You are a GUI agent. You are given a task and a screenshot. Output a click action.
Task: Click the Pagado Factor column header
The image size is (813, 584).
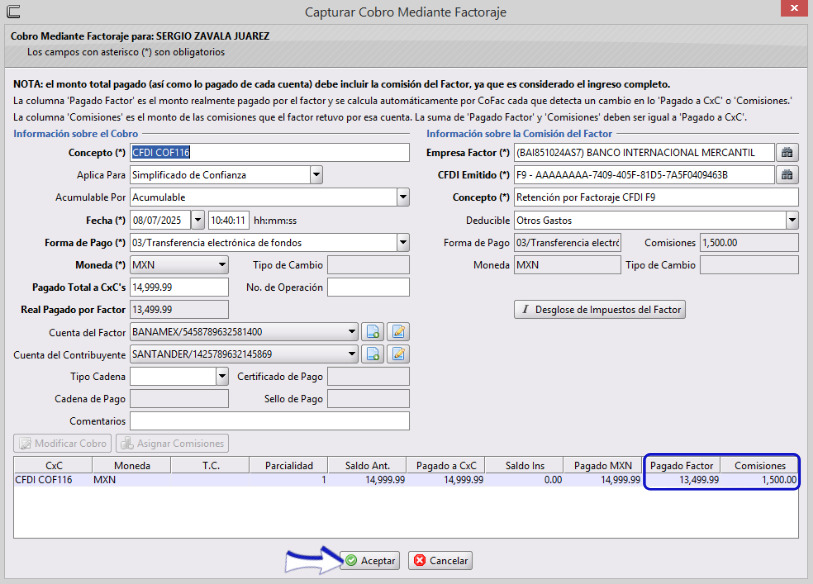click(x=681, y=465)
